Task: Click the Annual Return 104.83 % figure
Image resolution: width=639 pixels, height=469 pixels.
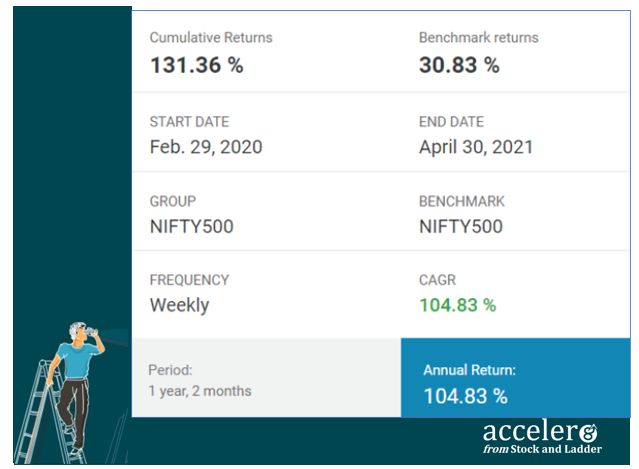Action: (x=465, y=396)
